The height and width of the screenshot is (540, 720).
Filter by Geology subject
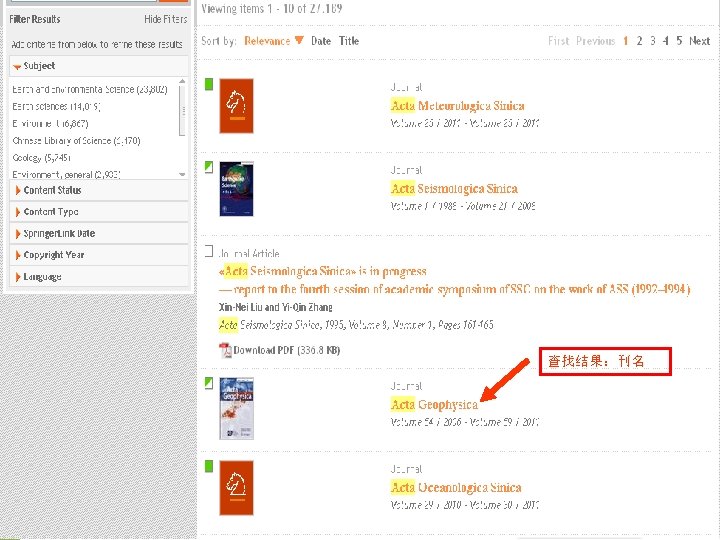click(41, 158)
